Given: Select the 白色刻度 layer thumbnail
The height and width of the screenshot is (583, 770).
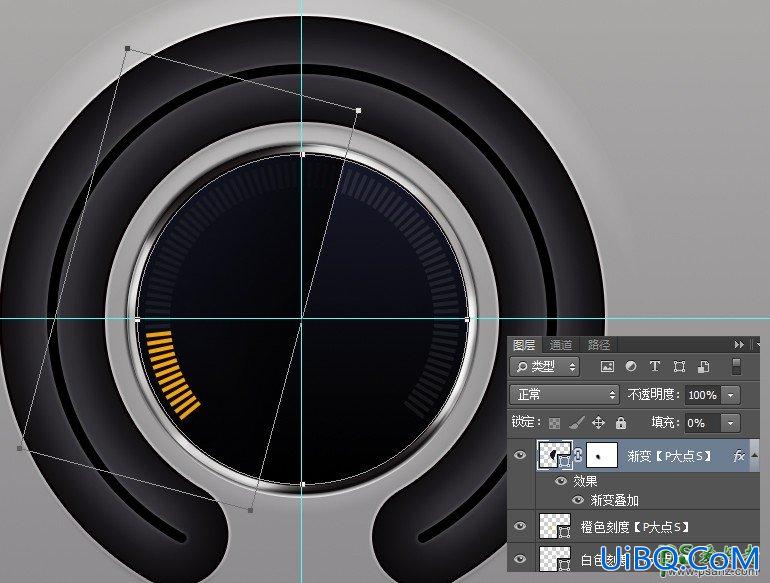Looking at the screenshot, I should click(x=555, y=559).
